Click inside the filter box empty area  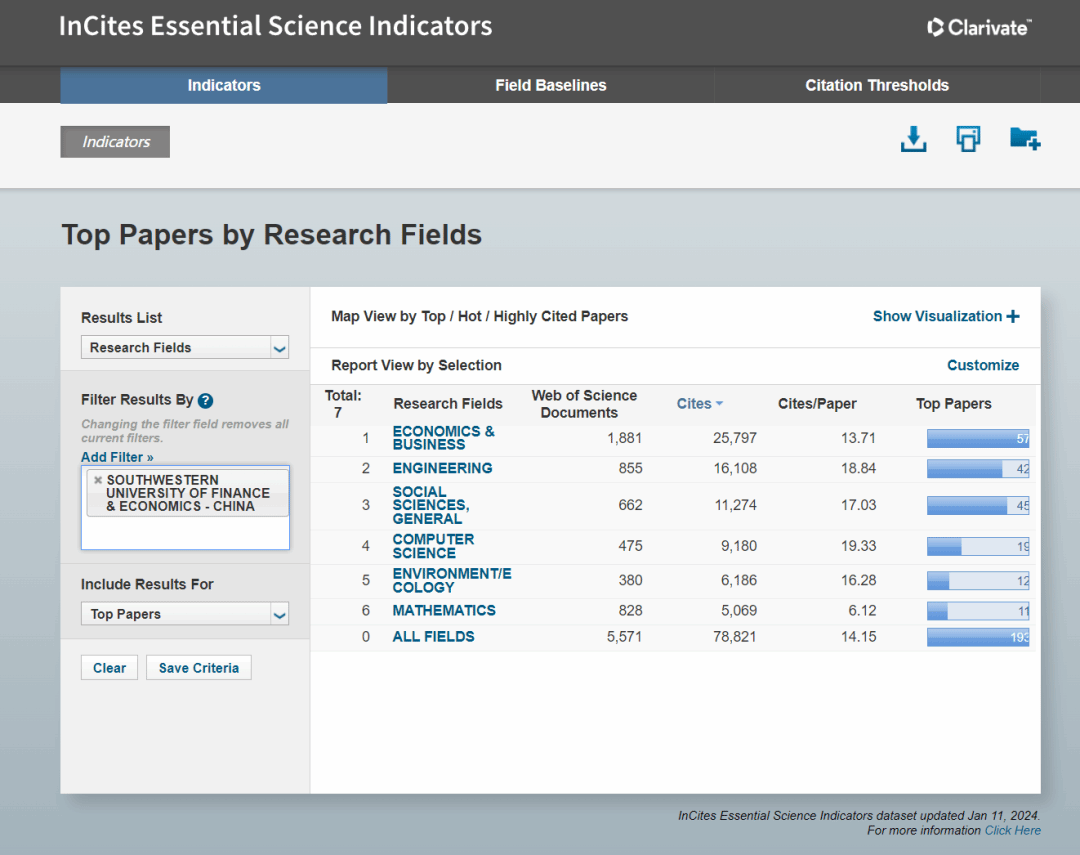point(185,533)
